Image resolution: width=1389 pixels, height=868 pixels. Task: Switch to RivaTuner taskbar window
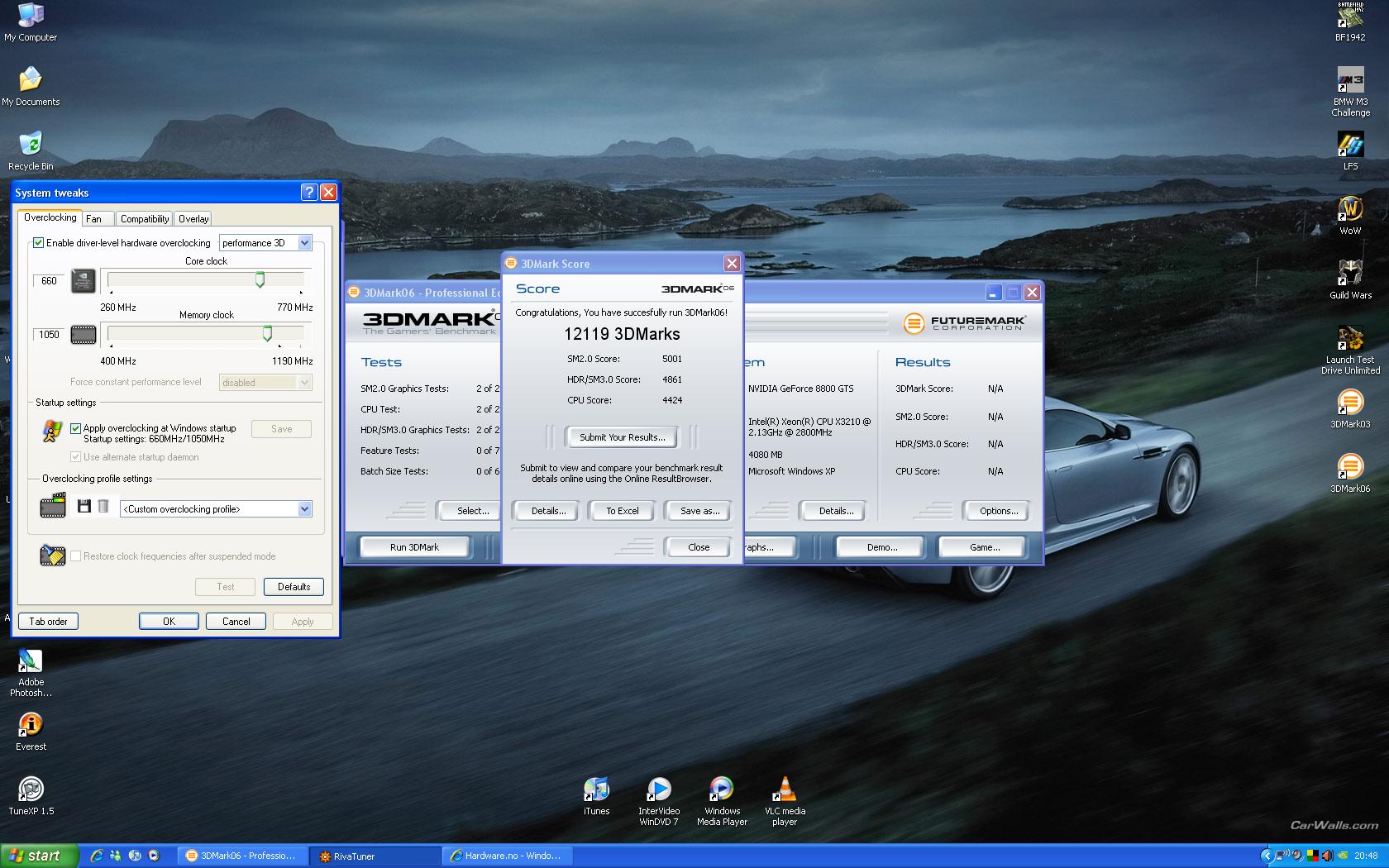(x=376, y=856)
